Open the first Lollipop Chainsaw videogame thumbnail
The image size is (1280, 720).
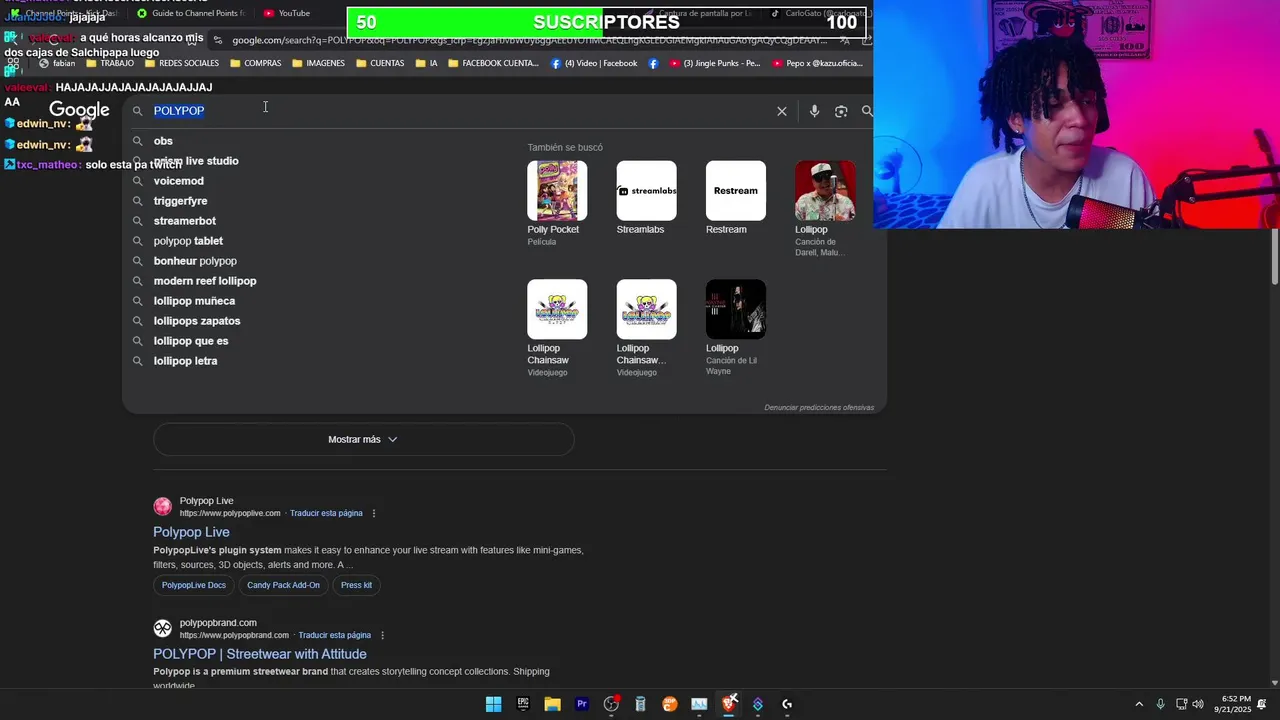pyautogui.click(x=557, y=309)
